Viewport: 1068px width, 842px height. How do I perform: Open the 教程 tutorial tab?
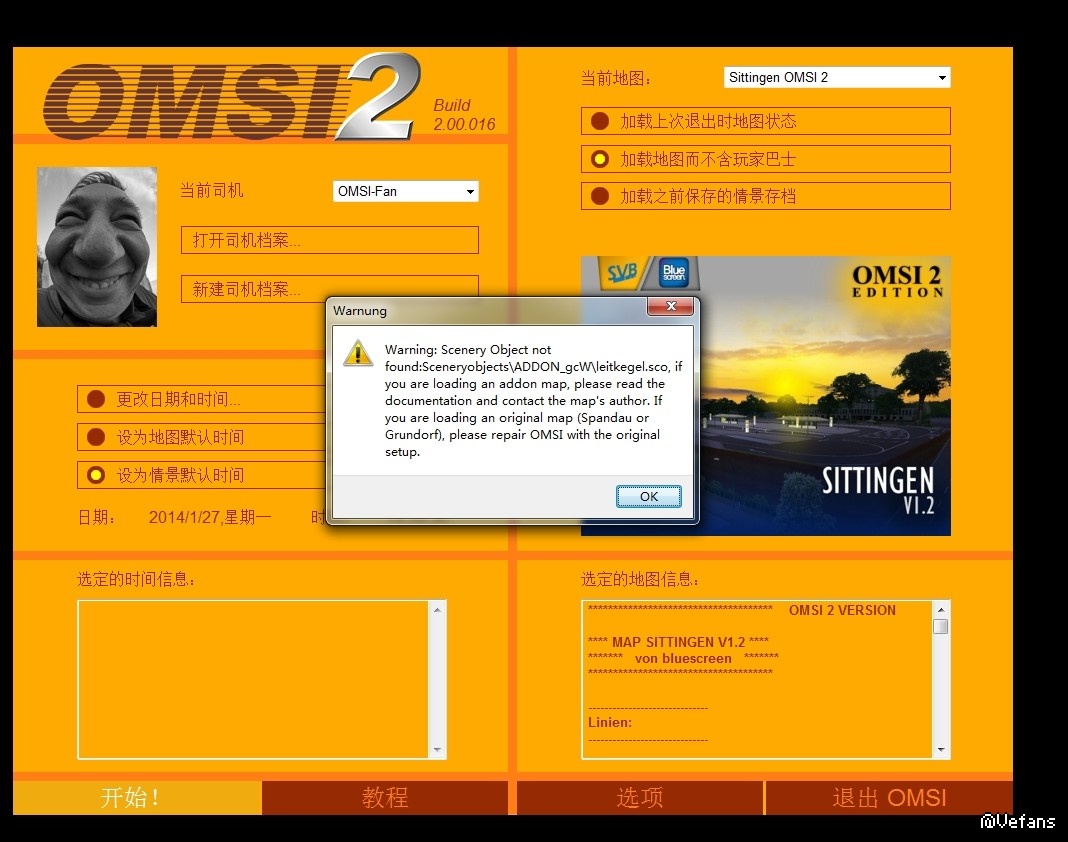click(385, 798)
